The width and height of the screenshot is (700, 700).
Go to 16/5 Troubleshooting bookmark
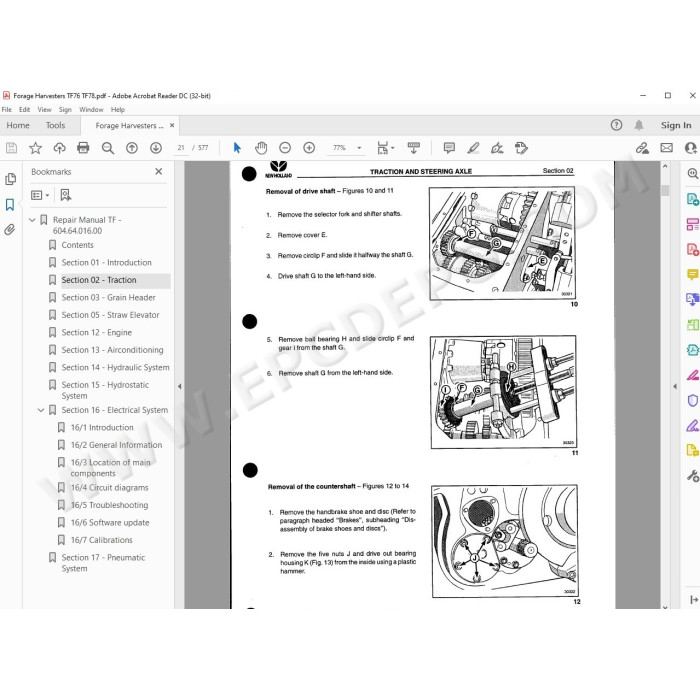[x=109, y=505]
